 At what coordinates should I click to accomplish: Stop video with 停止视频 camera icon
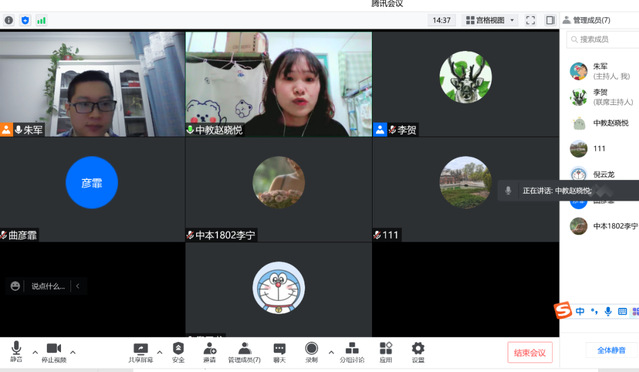pos(54,352)
